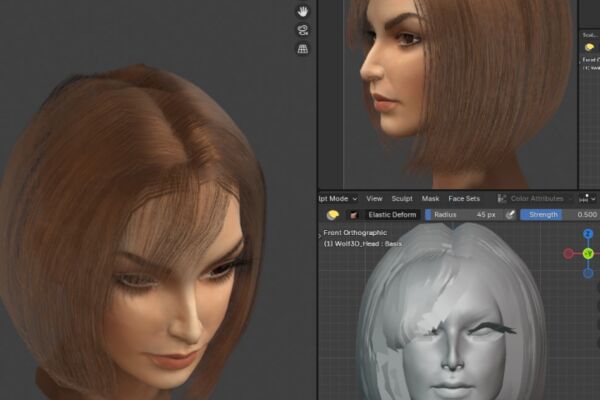Viewport: 600px width, 400px height.
Task: Open the Mask menu
Action: (x=430, y=199)
